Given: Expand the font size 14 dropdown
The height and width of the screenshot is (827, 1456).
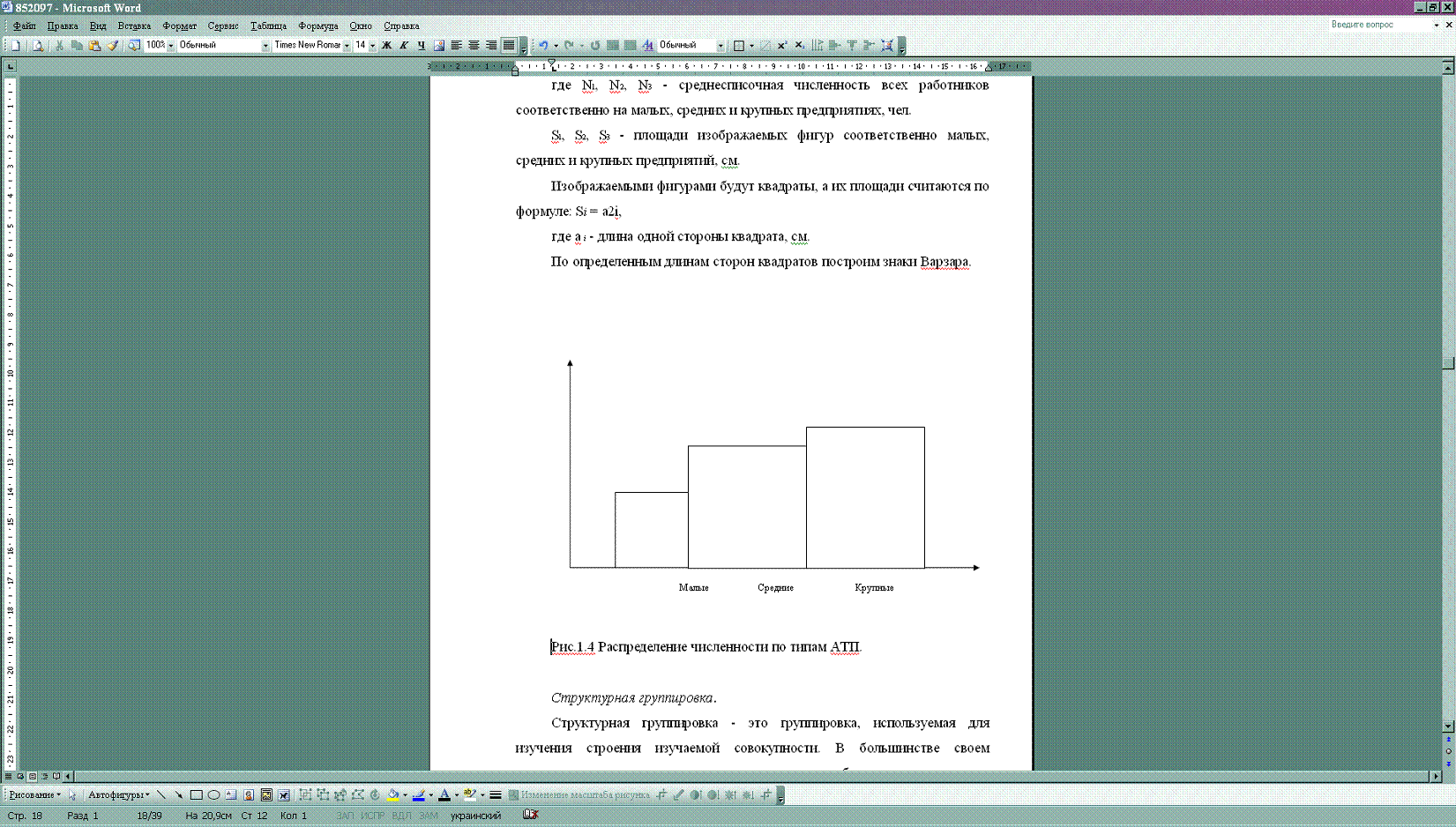Looking at the screenshot, I should [x=372, y=45].
